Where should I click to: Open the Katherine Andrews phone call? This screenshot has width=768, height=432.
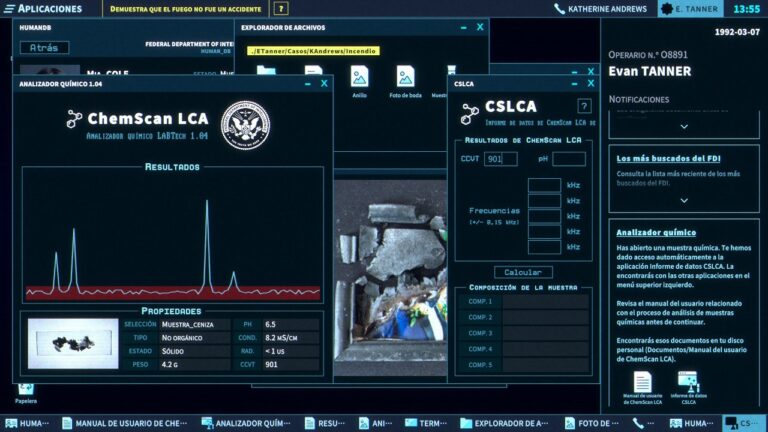[x=600, y=9]
